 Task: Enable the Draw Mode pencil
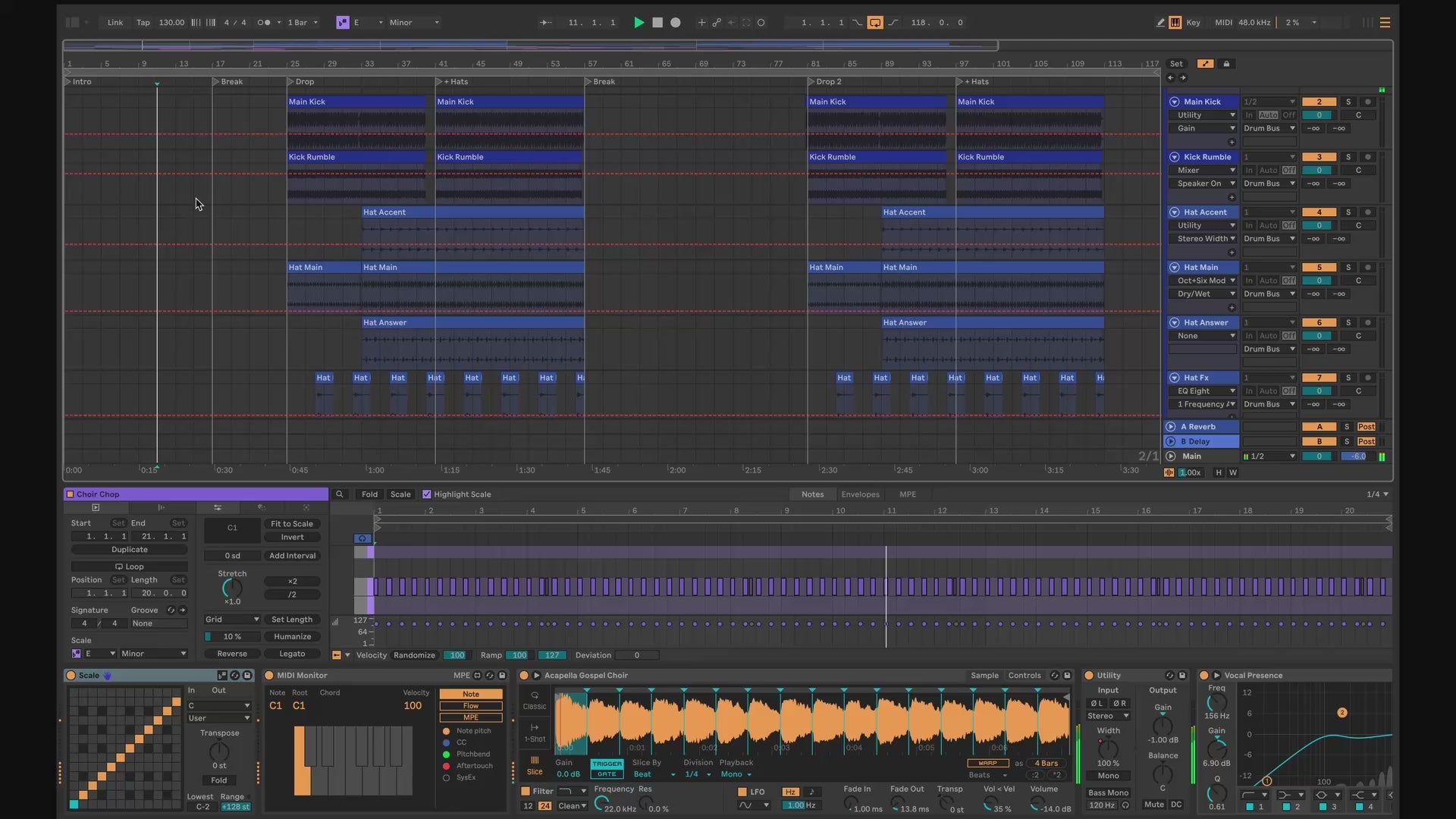pos(1160,23)
